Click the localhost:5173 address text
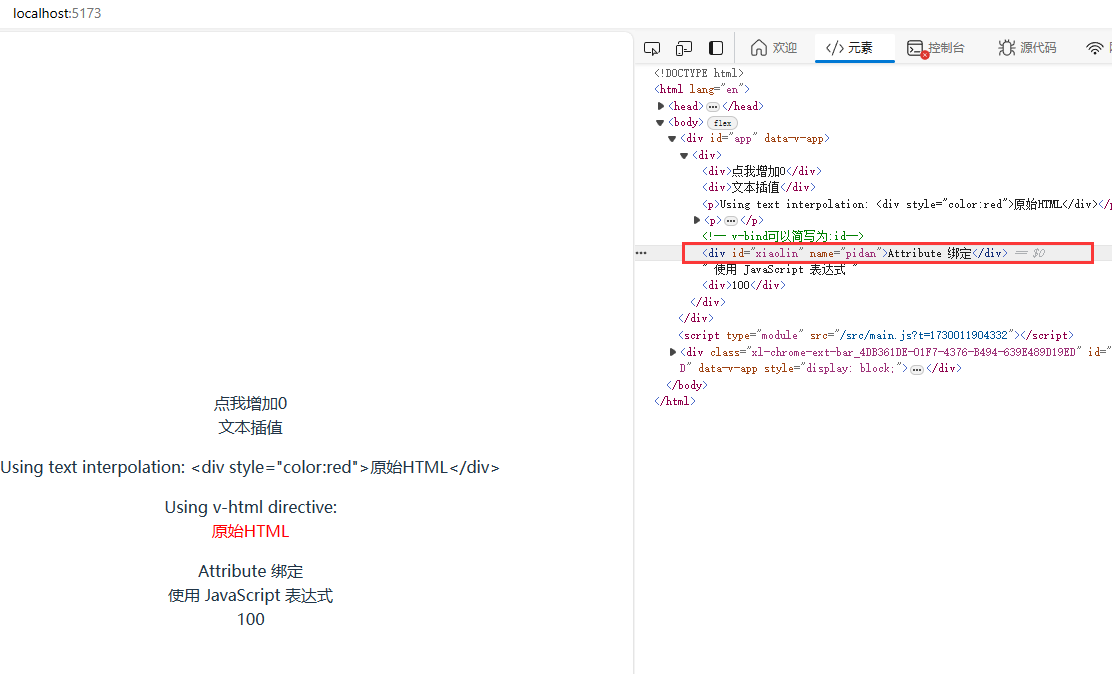The height and width of the screenshot is (674, 1112). point(57,13)
